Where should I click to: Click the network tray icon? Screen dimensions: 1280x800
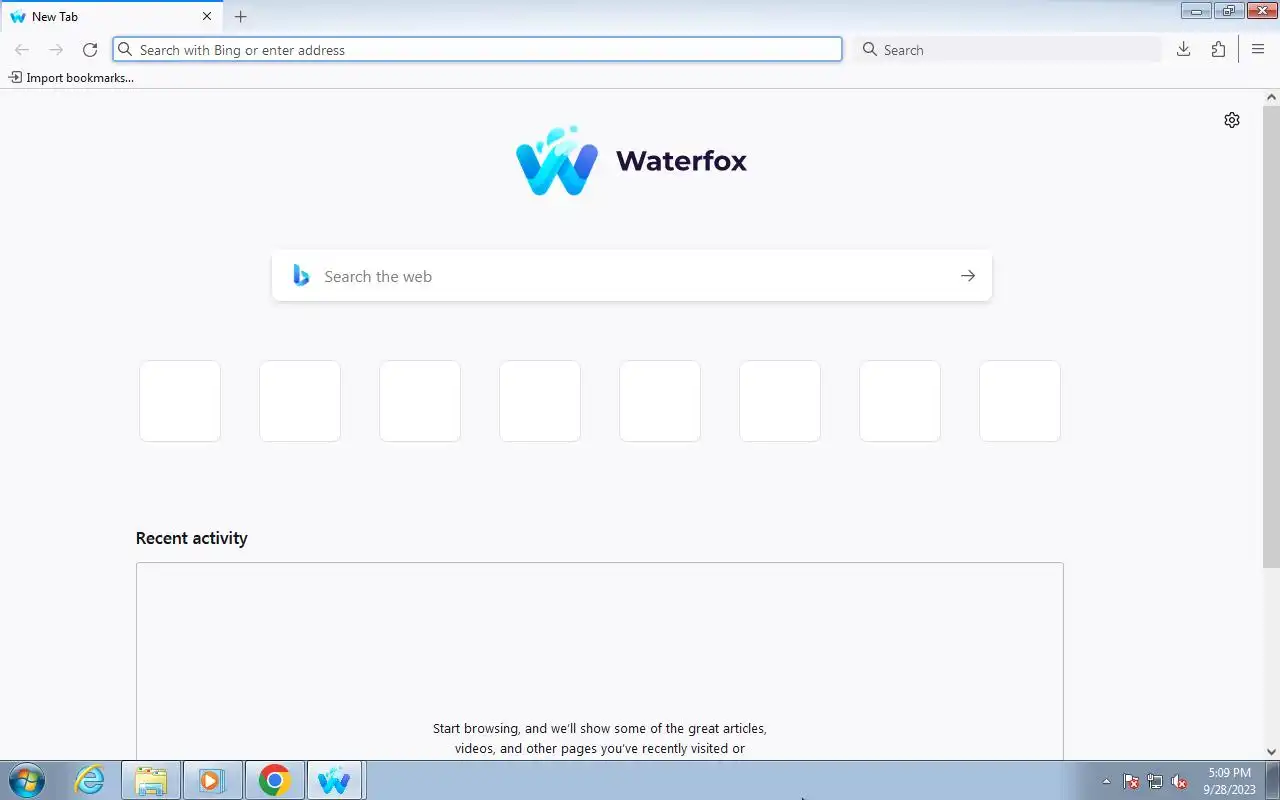(1155, 781)
